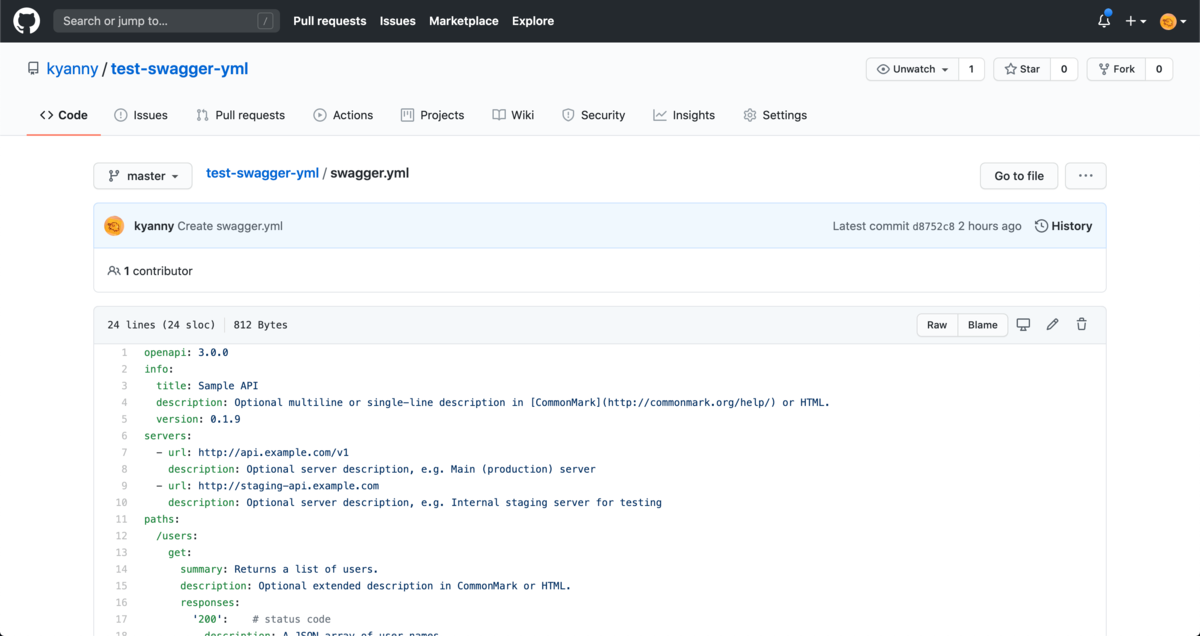The height and width of the screenshot is (636, 1200).
Task: Click the contributors people icon
Action: 113,270
